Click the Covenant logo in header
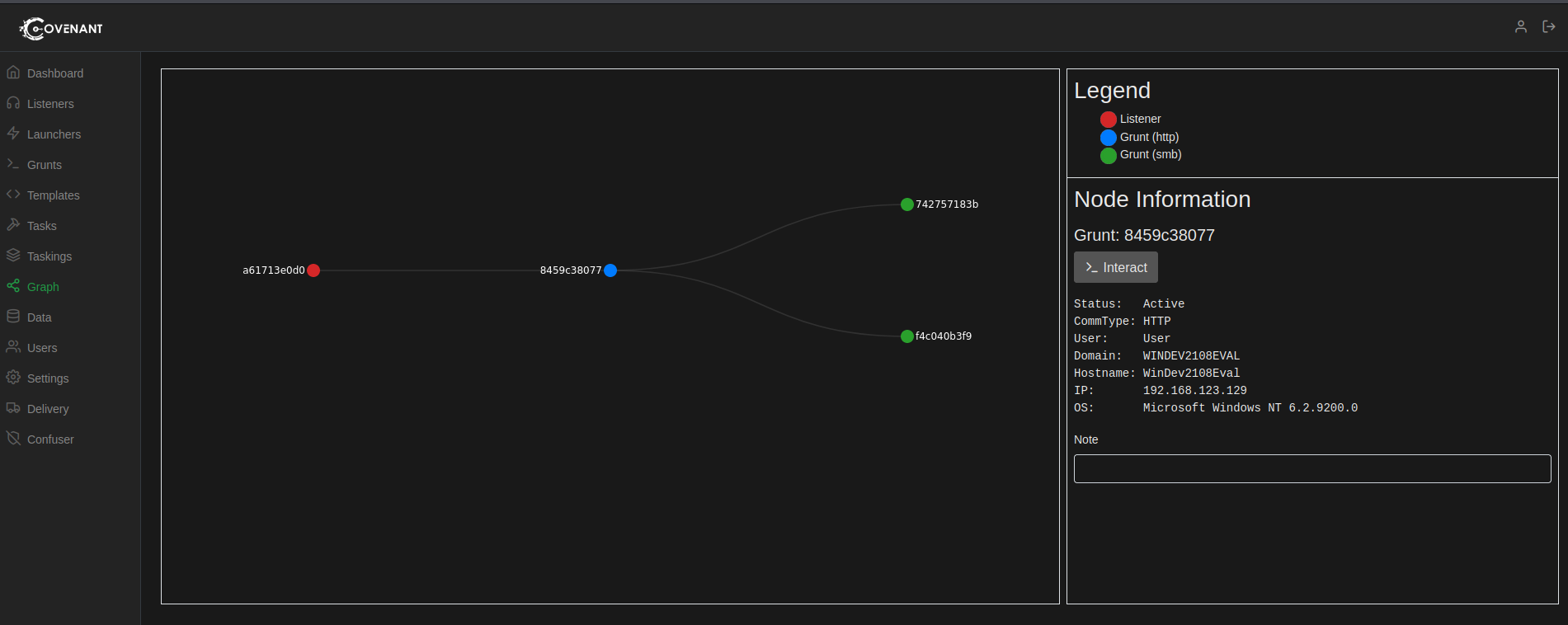Viewport: 1568px width, 625px height. tap(61, 28)
